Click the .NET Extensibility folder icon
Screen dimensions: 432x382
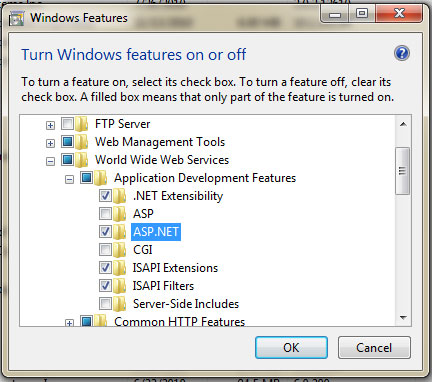coord(119,196)
